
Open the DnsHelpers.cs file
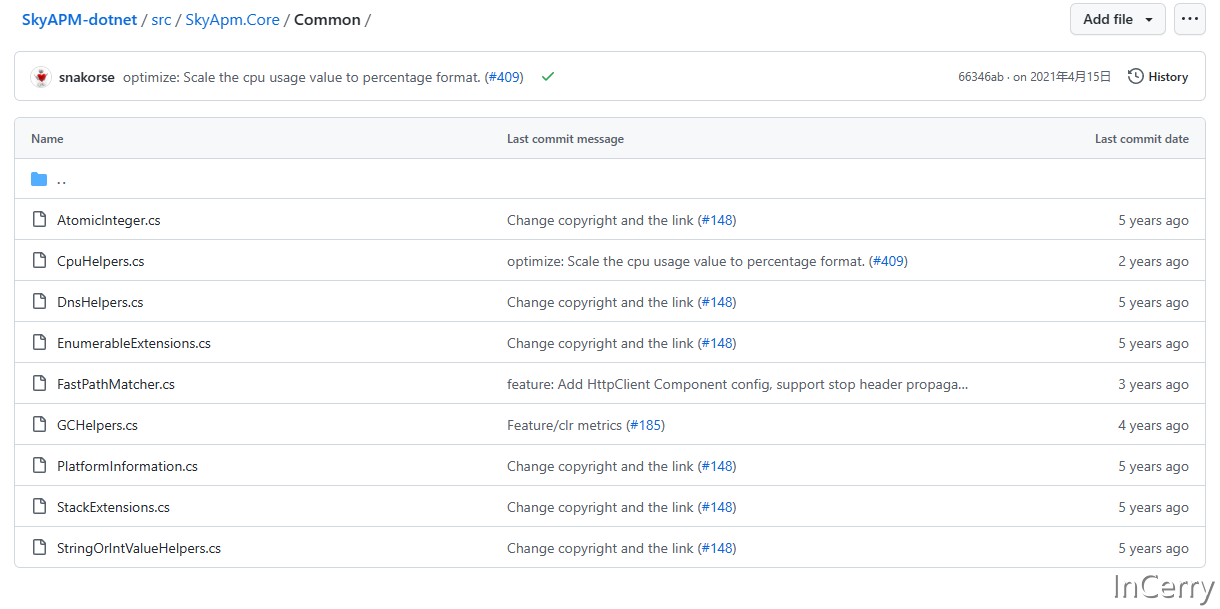(100, 302)
